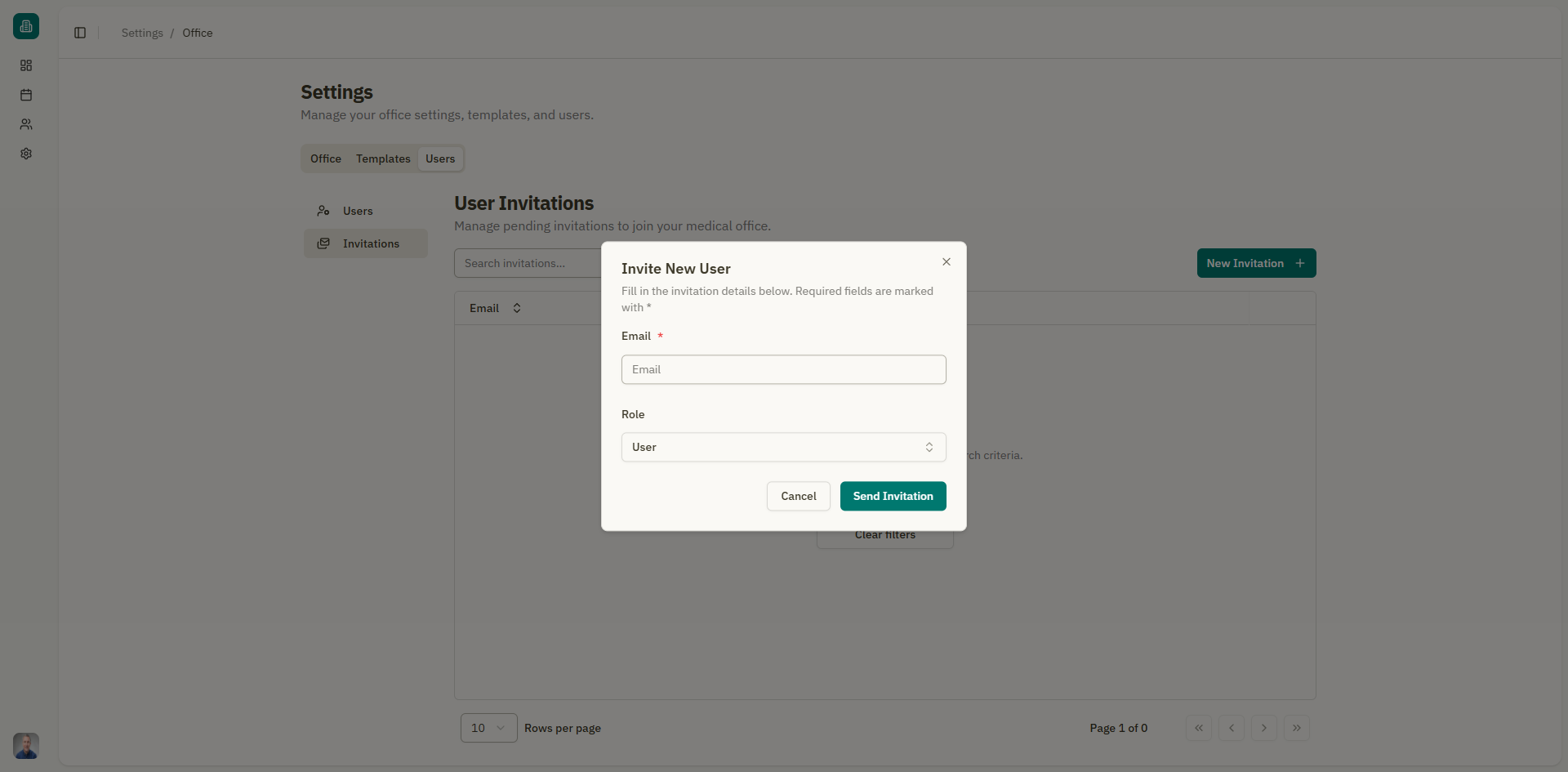
Task: Switch to the Users section in left panel
Action: (359, 211)
